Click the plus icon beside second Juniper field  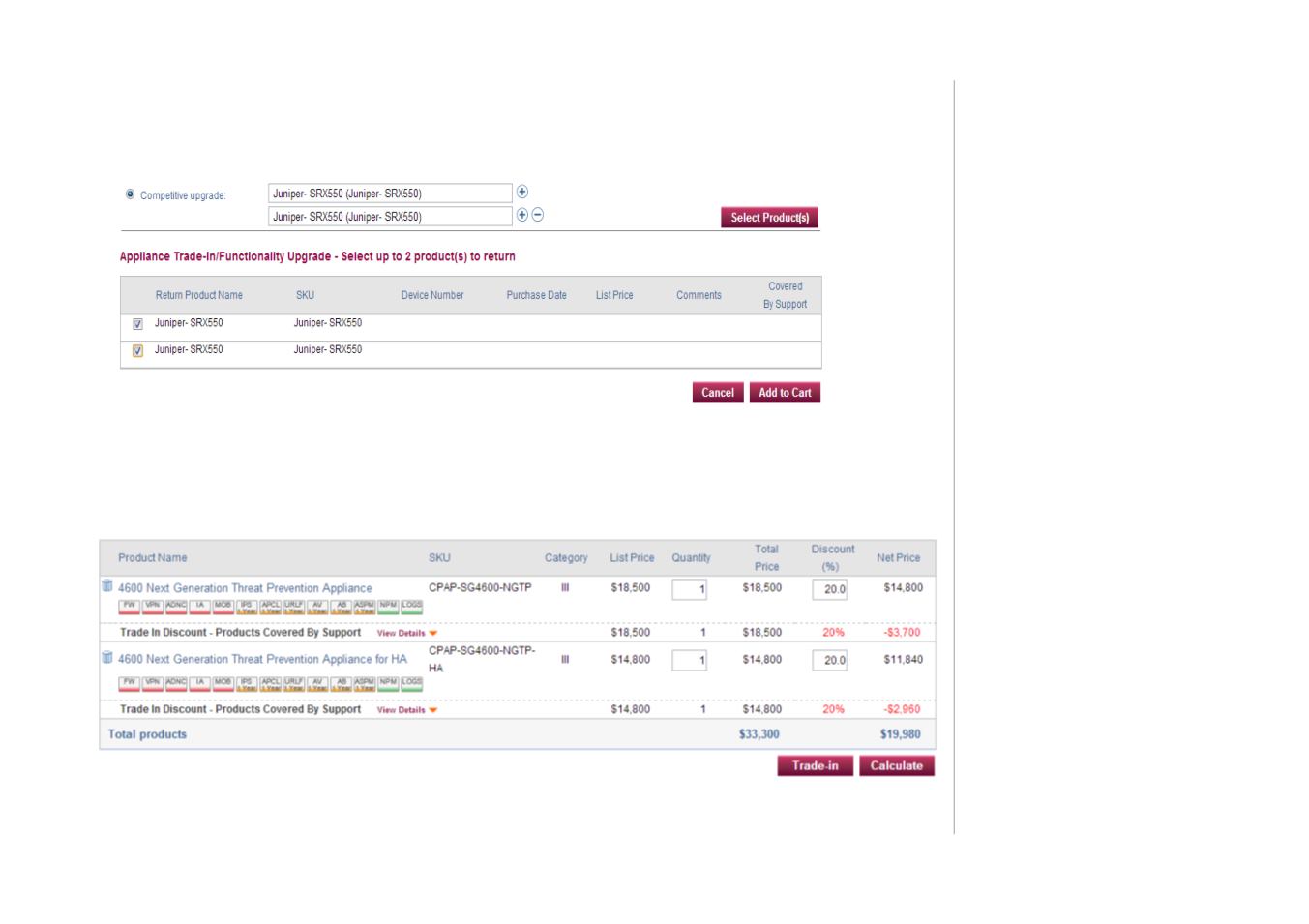pos(522,215)
